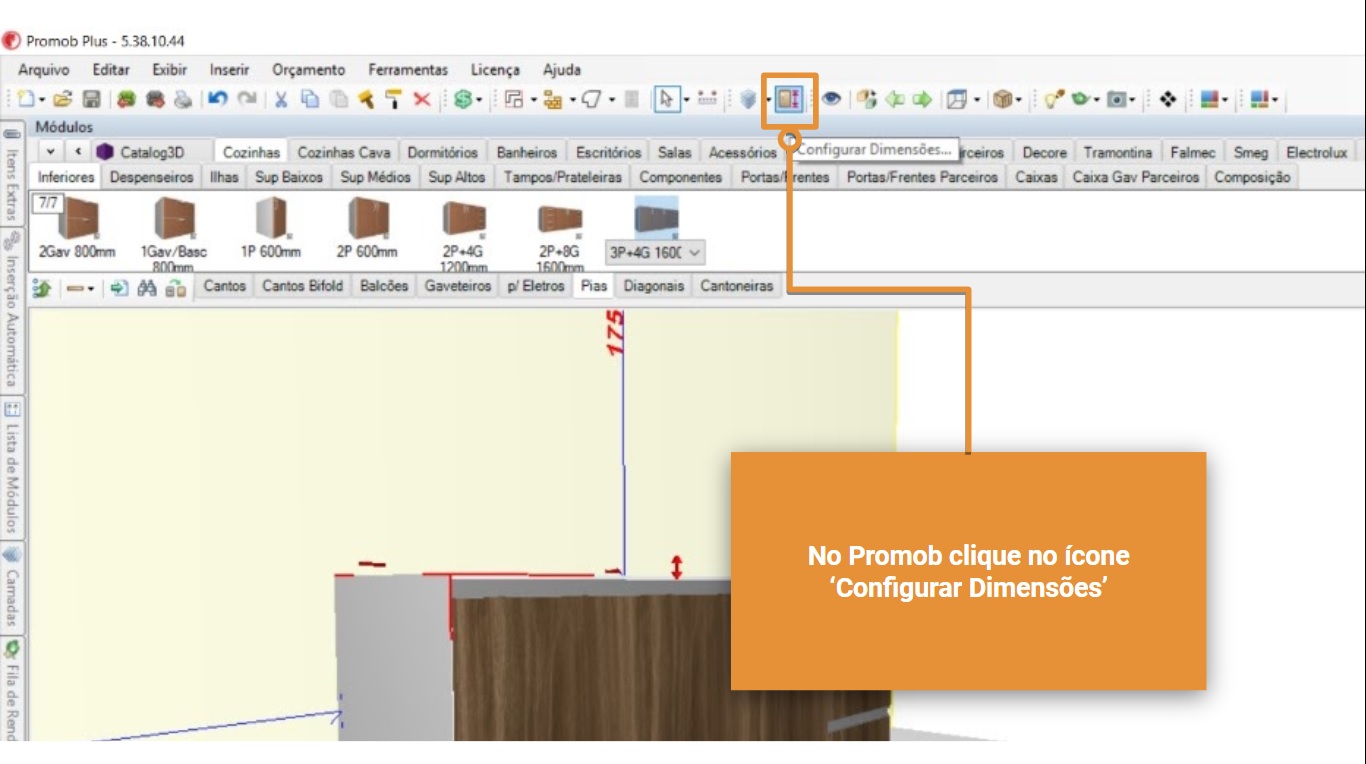Click the Configurar Dimensões icon
This screenshot has width=1366, height=764.
click(789, 99)
